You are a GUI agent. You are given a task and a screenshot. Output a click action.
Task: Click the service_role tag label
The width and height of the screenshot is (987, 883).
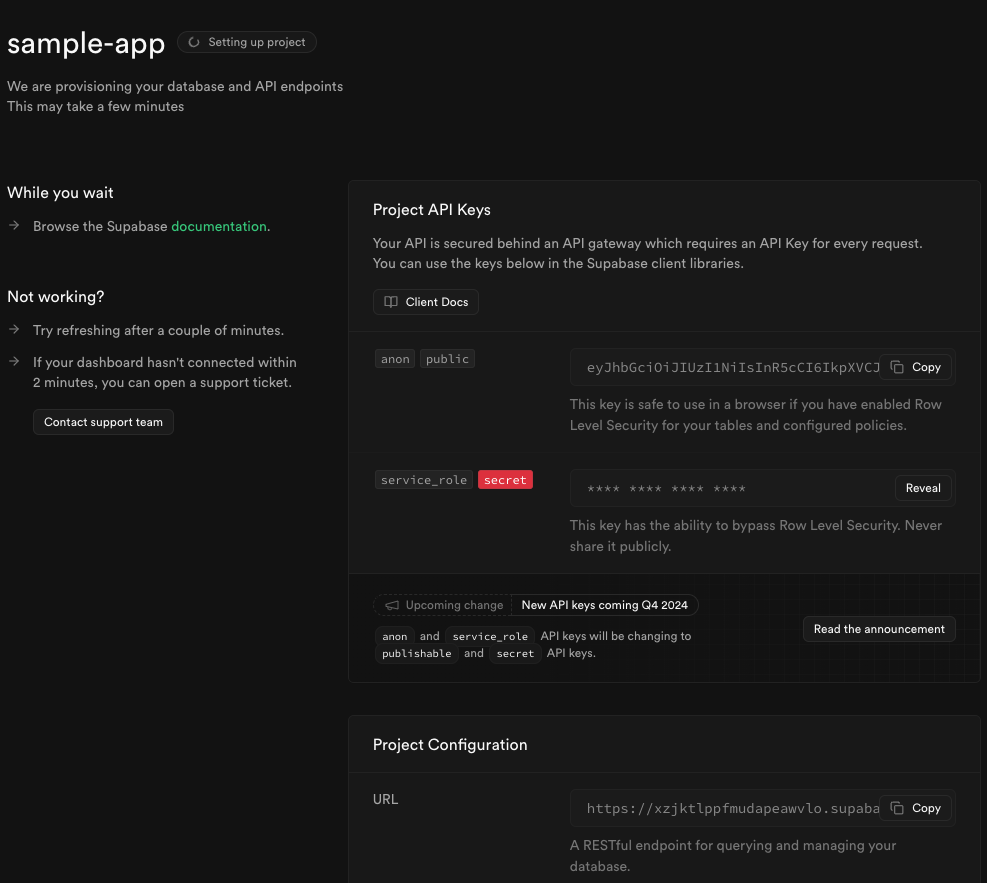tap(424, 480)
